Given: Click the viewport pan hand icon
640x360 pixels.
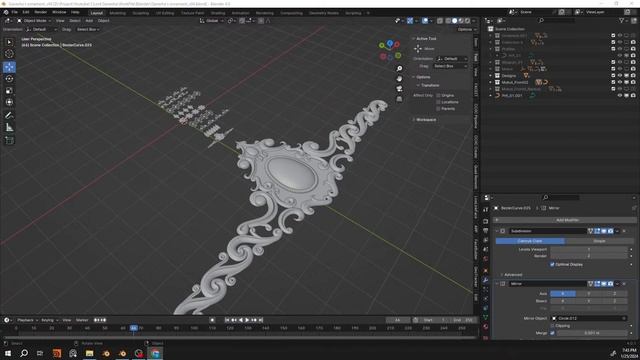Looking at the screenshot, I should (x=399, y=78).
